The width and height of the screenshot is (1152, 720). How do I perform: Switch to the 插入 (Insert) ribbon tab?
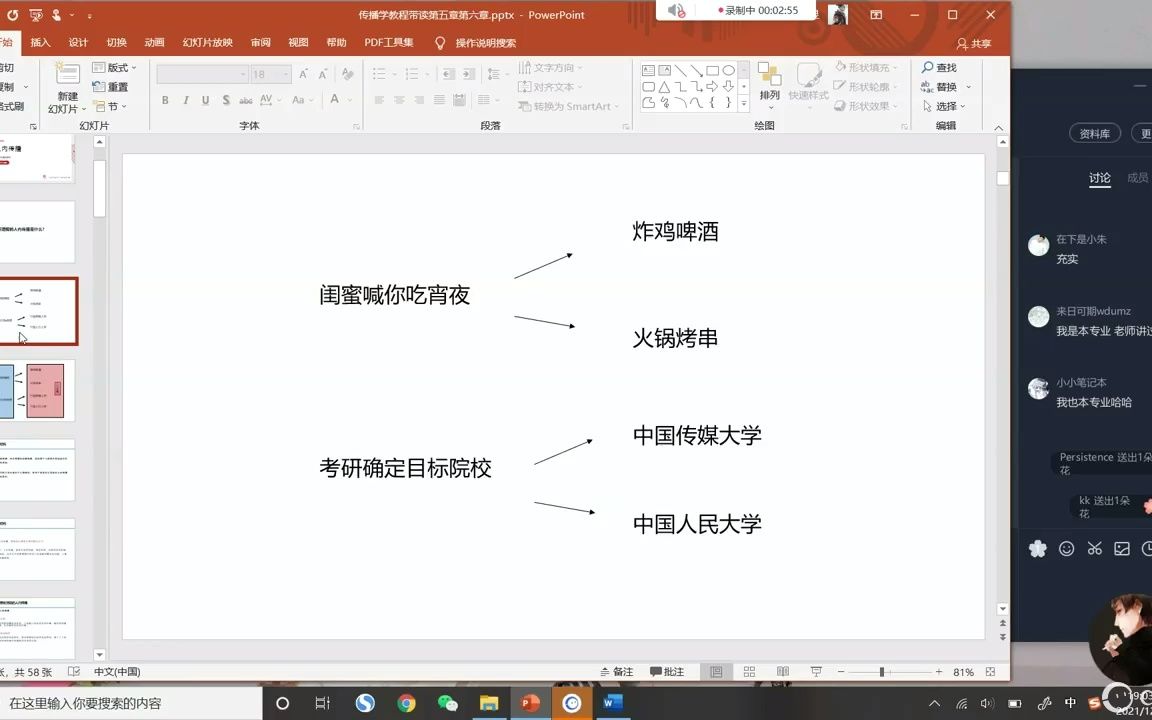tap(40, 42)
